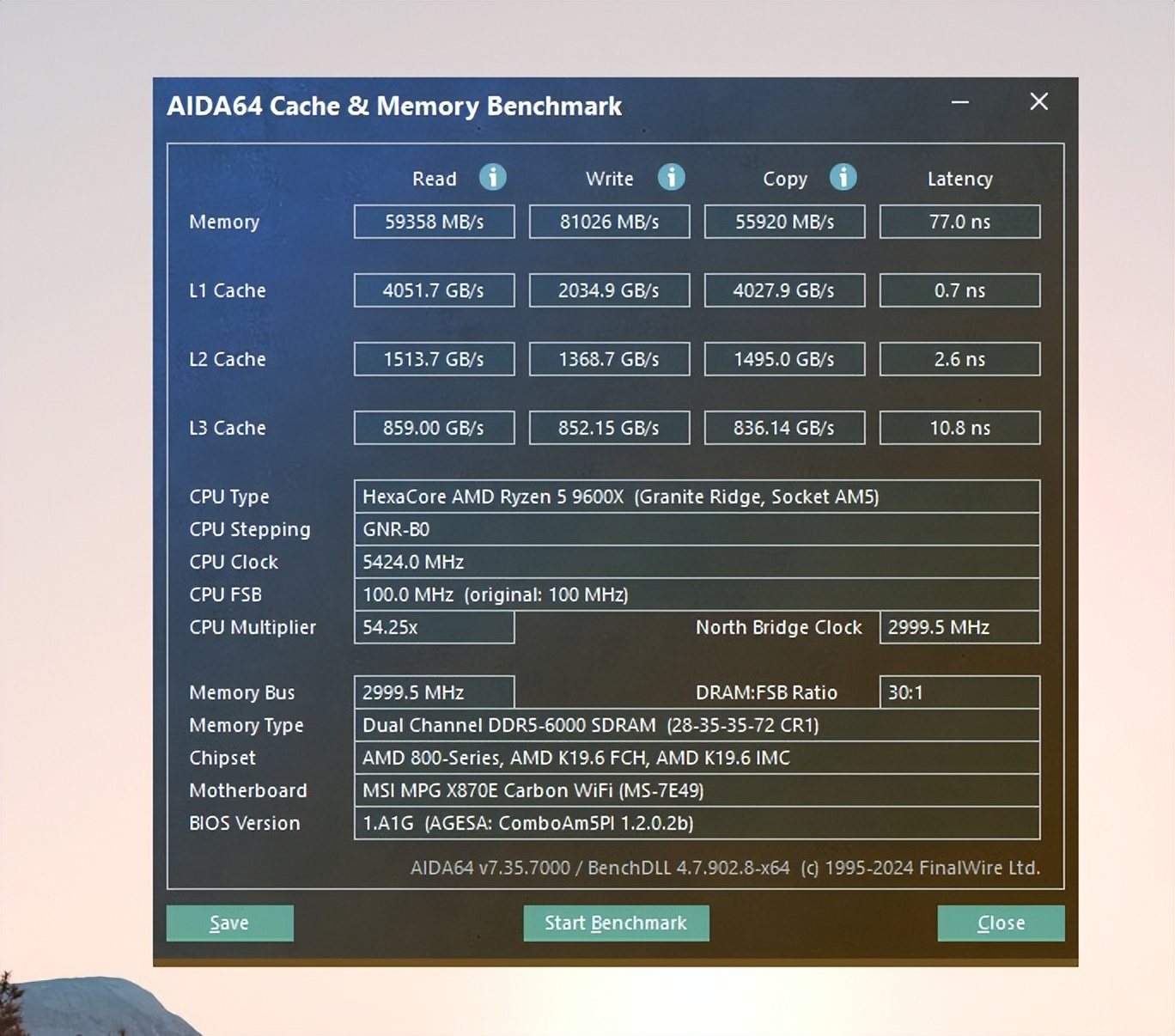Click BIOS Version field 1.A1G
The image size is (1175, 1036).
tap(697, 823)
